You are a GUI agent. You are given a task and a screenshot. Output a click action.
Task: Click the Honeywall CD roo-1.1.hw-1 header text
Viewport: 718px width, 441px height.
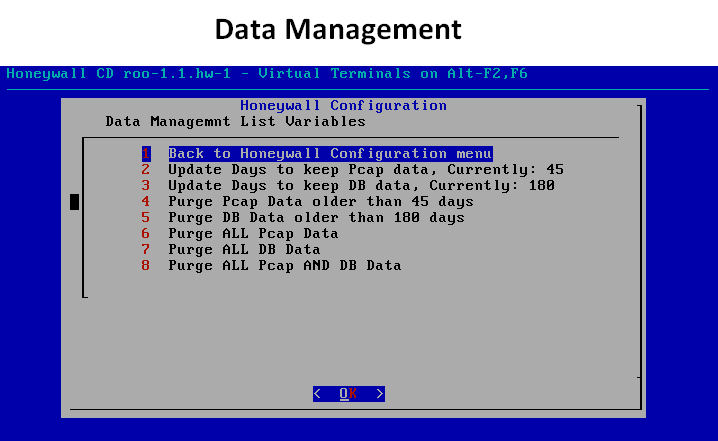[x=267, y=74]
